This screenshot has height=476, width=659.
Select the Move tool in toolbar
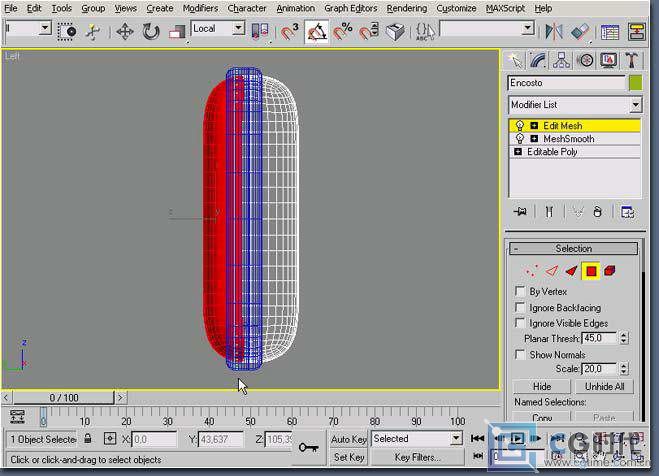(125, 32)
